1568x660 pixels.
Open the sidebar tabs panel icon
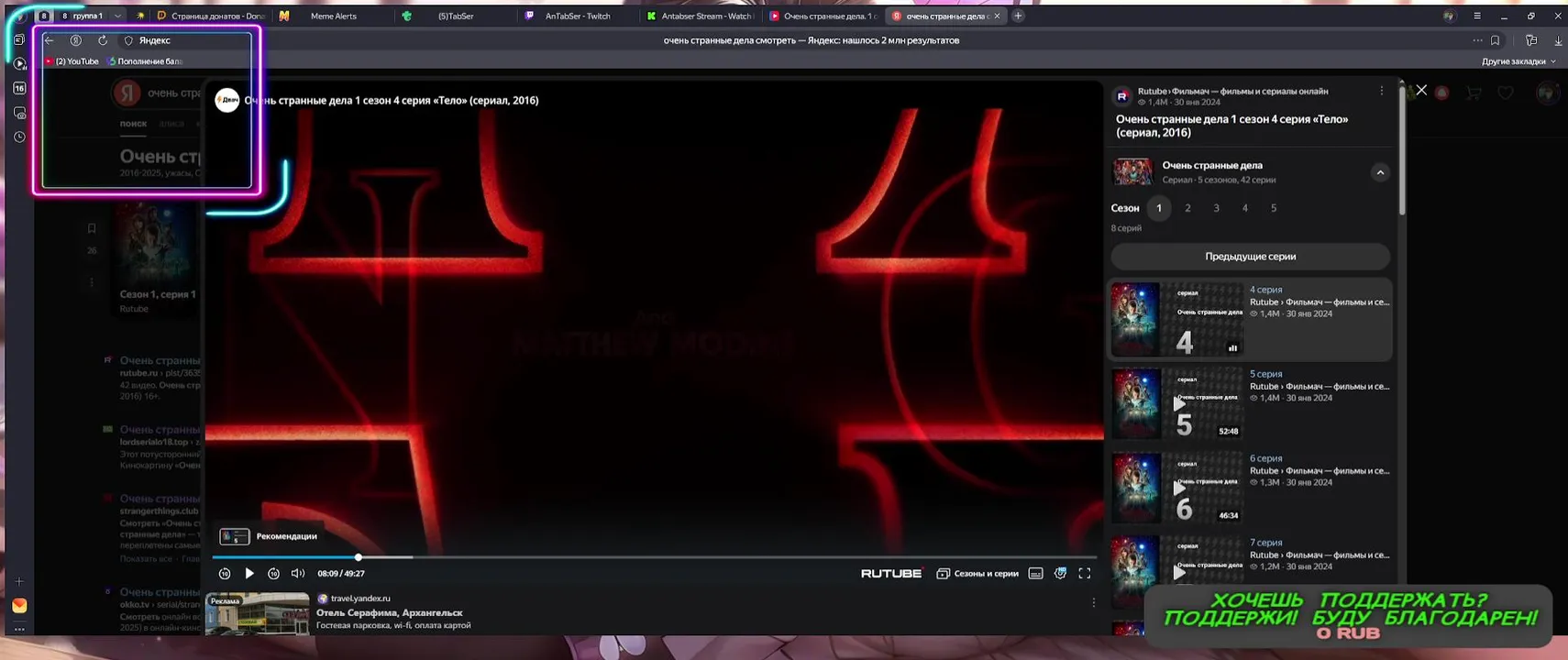[19, 39]
